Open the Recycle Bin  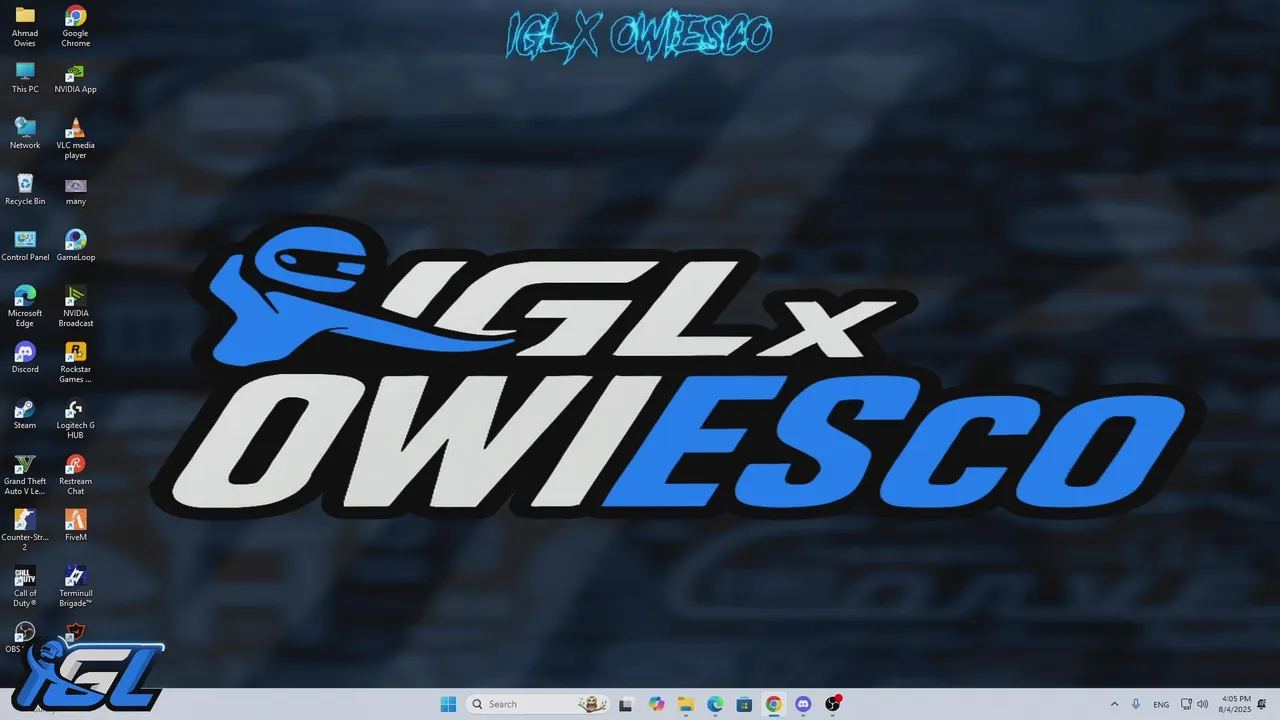[25, 190]
